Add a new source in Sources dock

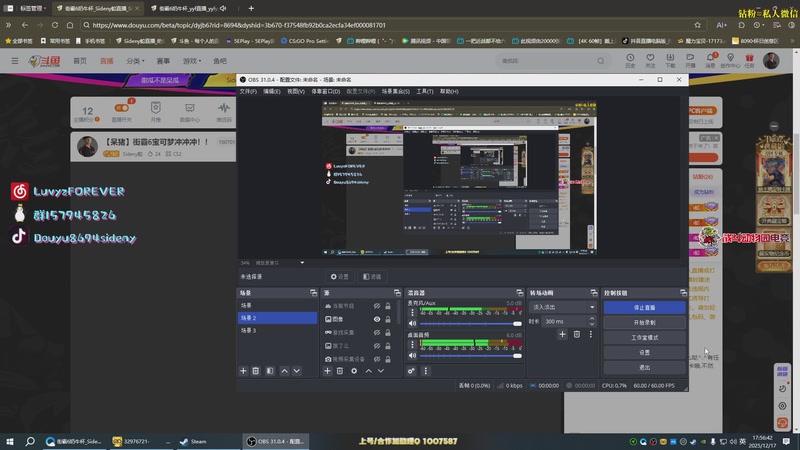[328, 371]
